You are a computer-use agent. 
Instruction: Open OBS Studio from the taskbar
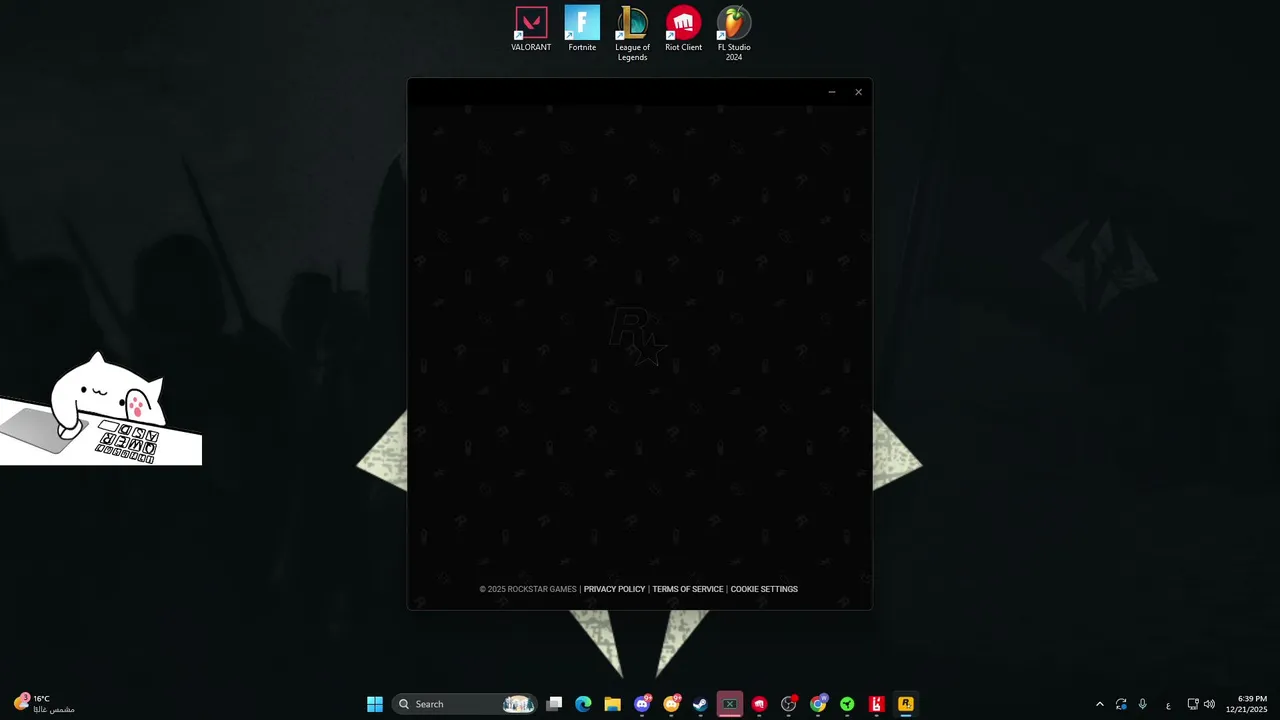788,704
